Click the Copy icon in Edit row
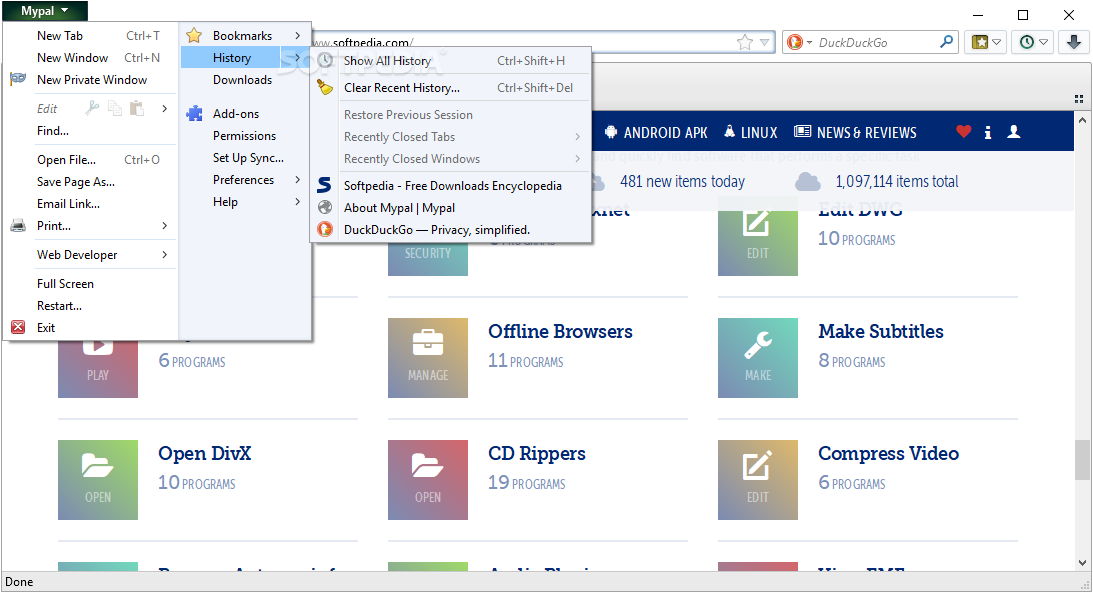Viewport: 1093px width, 593px height. coord(114,108)
